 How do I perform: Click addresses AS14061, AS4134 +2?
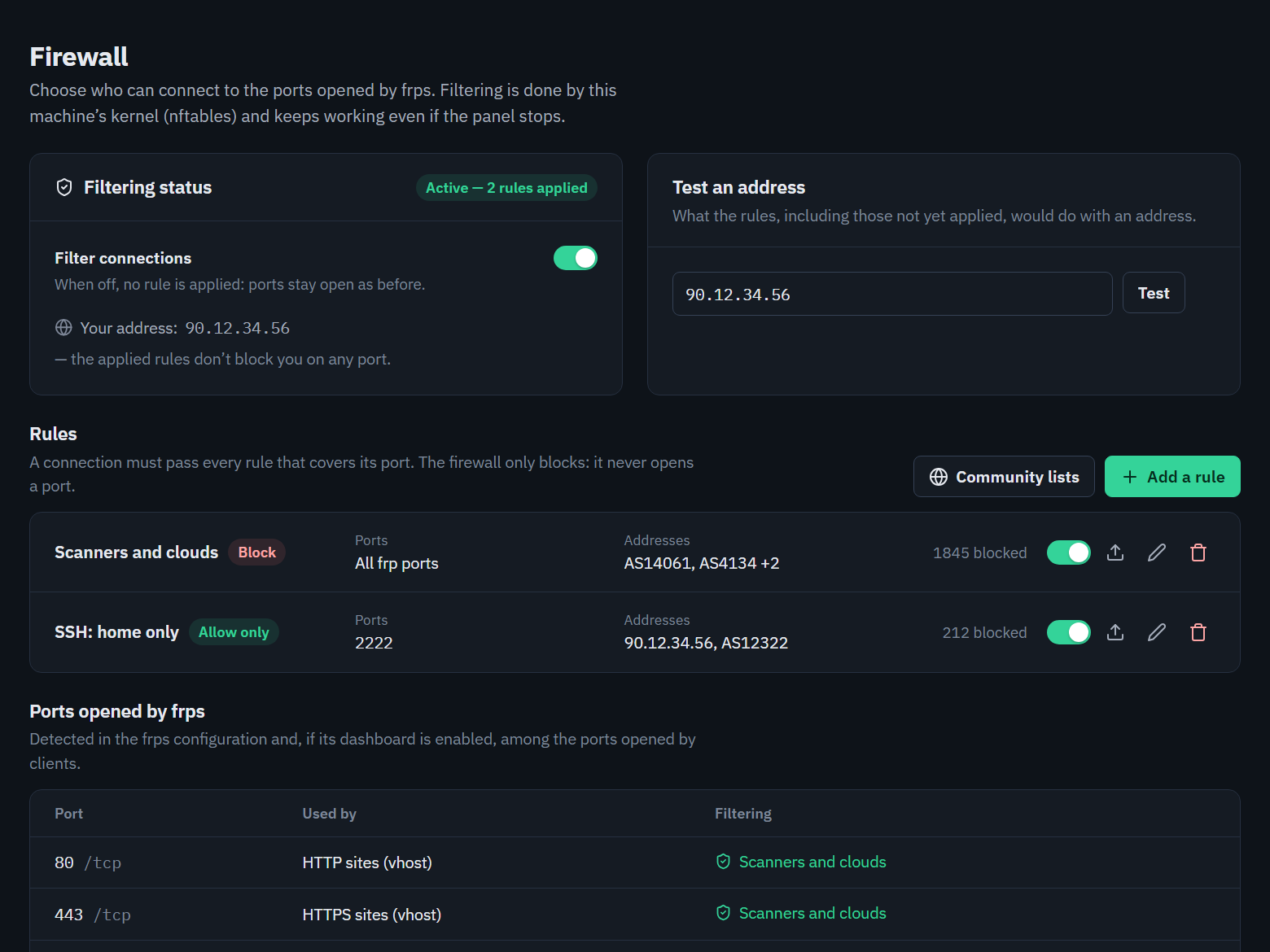coord(702,563)
